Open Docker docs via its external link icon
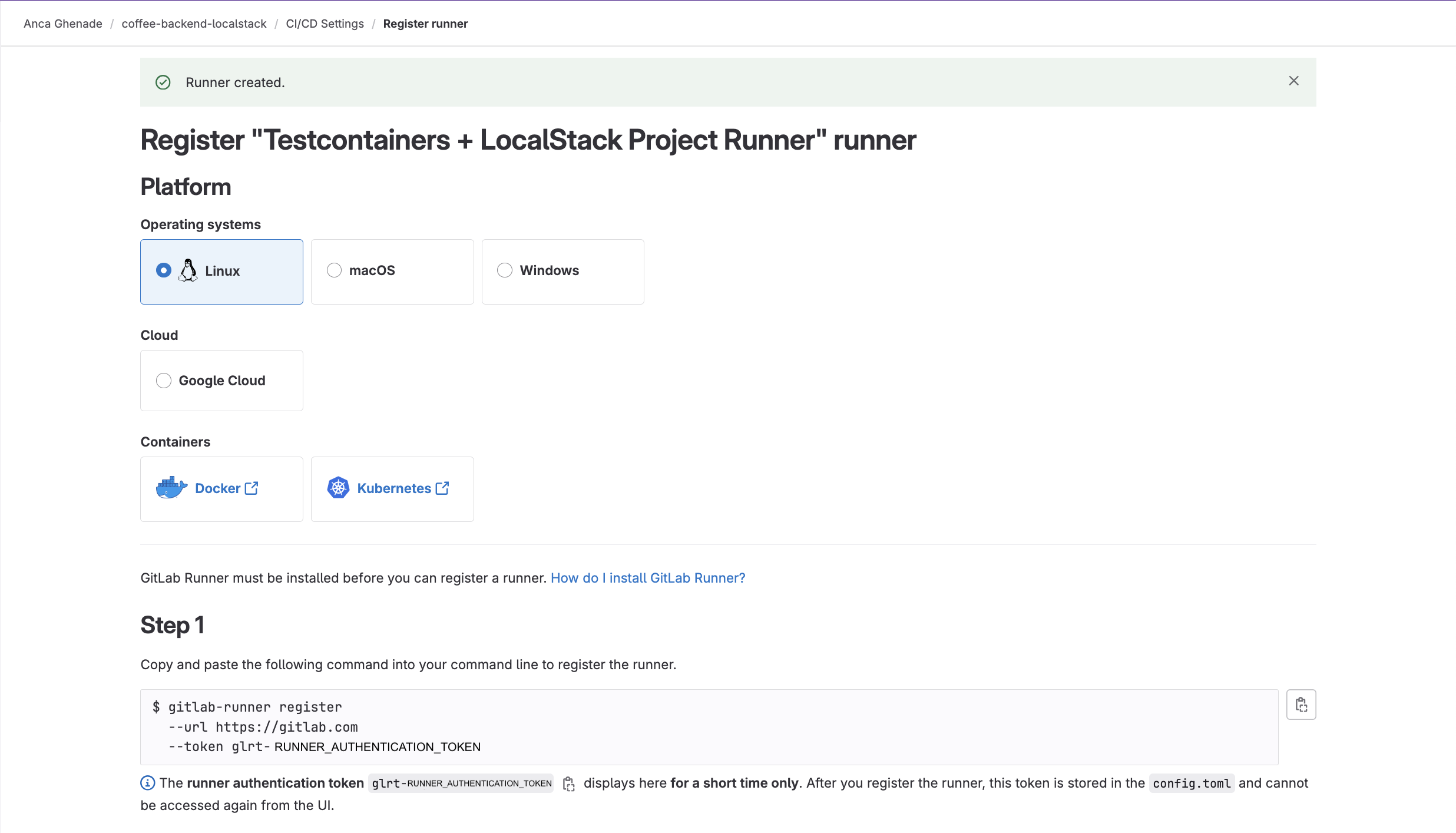The height and width of the screenshot is (833, 1456). (x=252, y=488)
